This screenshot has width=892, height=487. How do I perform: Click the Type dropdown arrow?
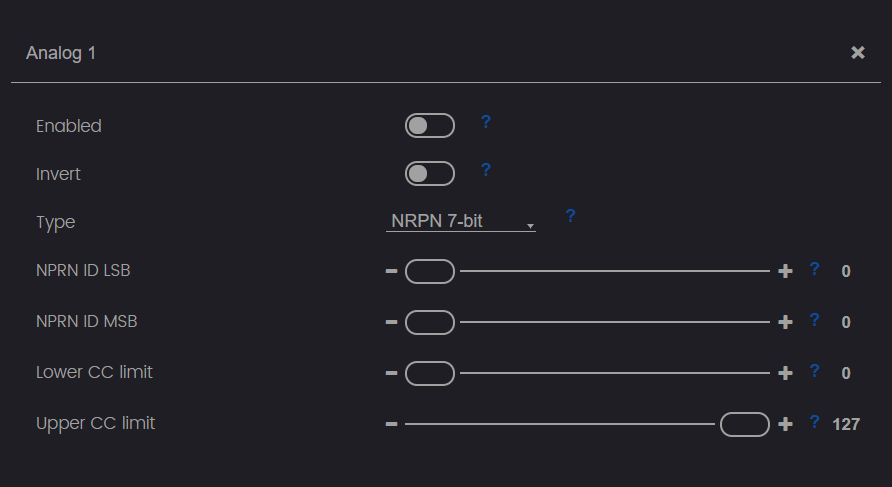tap(530, 226)
